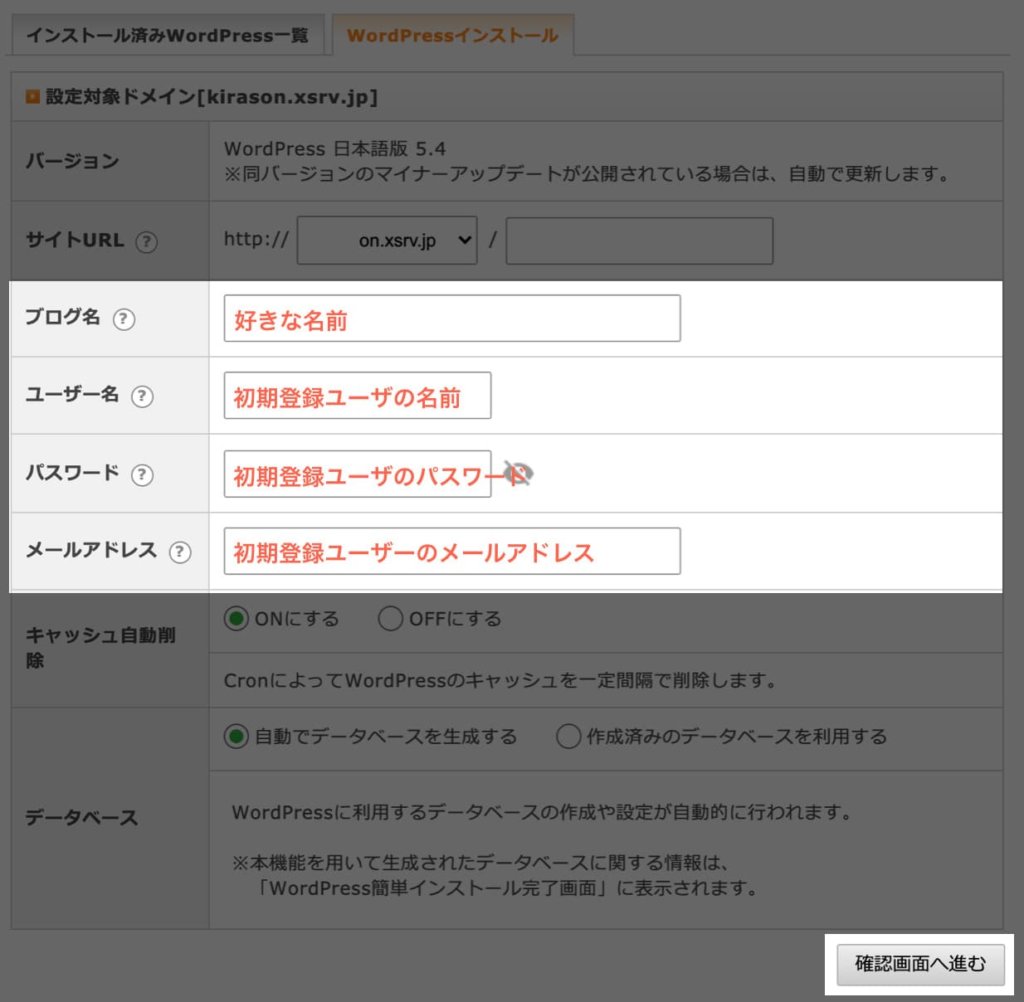The height and width of the screenshot is (1002, 1024).
Task: Focus the ユーザー名 input field
Action: pos(357,395)
